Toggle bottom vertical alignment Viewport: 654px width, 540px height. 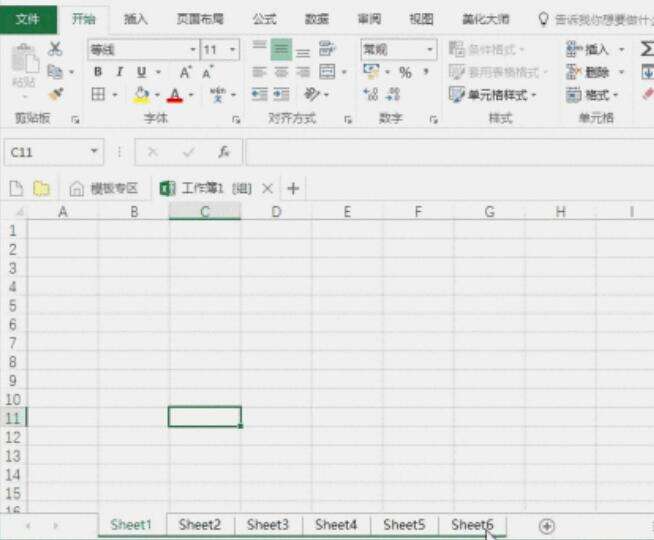coord(303,53)
